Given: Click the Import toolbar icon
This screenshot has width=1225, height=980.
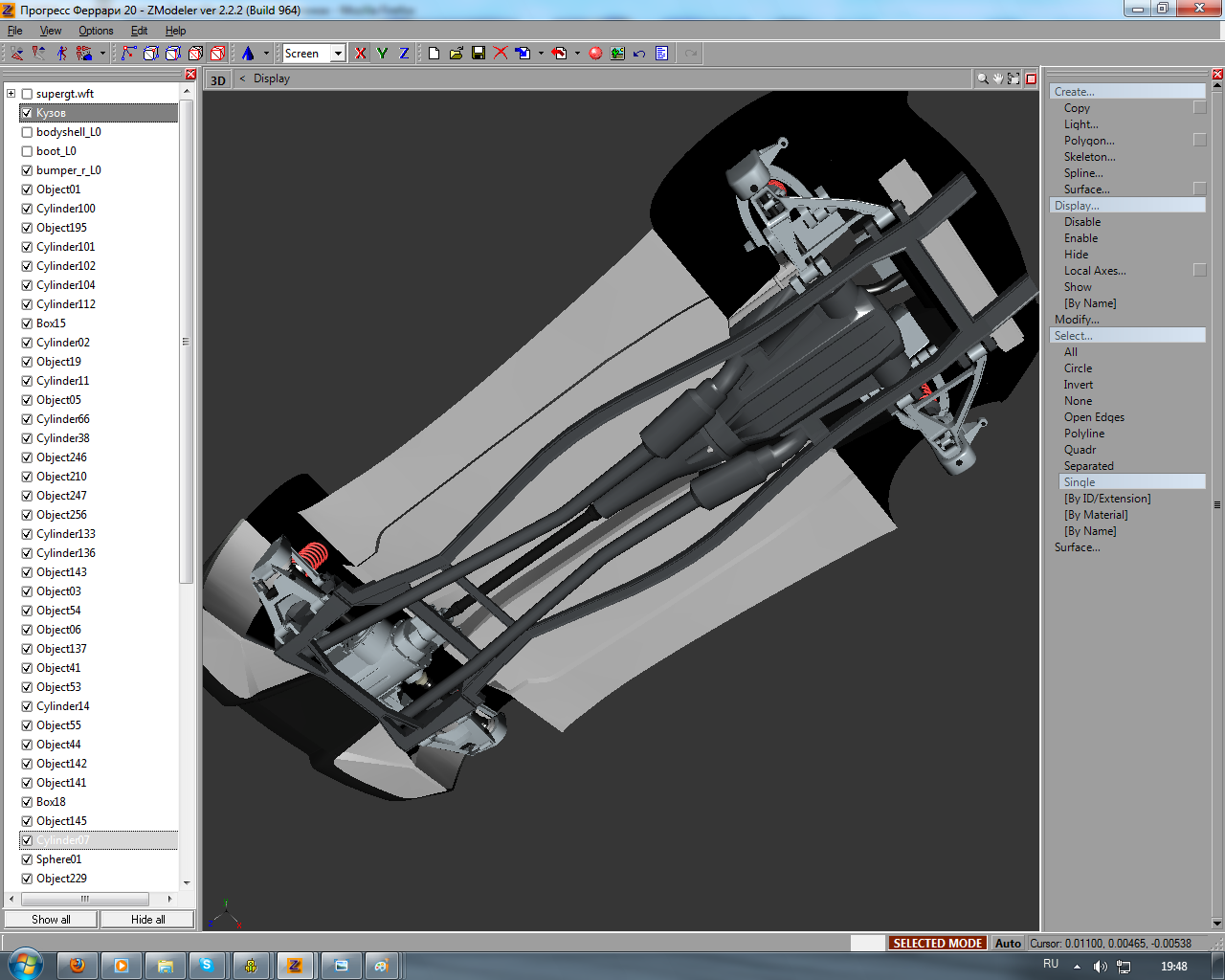Looking at the screenshot, I should pyautogui.click(x=523, y=54).
